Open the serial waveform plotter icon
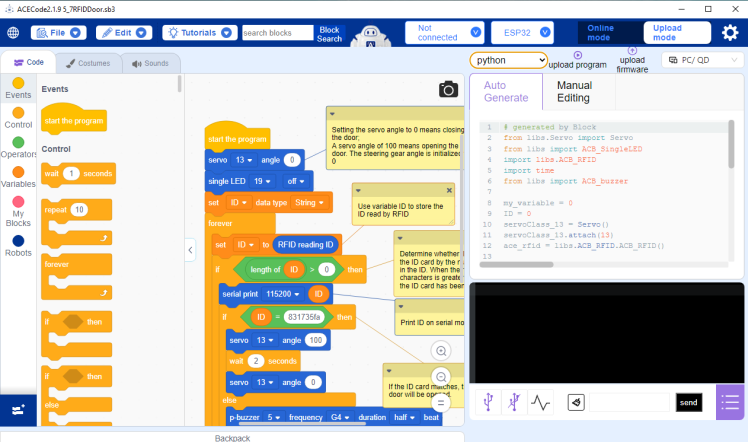 click(540, 402)
